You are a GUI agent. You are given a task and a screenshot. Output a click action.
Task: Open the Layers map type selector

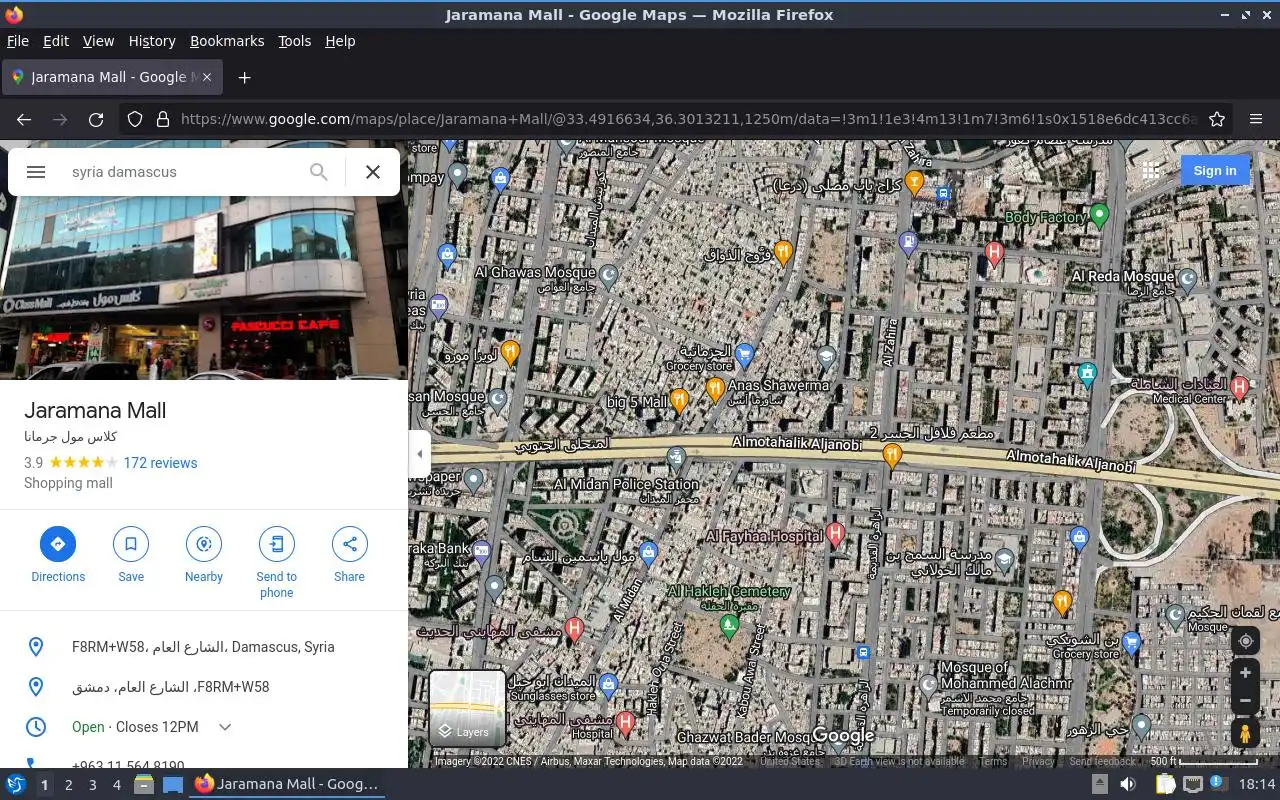click(x=467, y=708)
